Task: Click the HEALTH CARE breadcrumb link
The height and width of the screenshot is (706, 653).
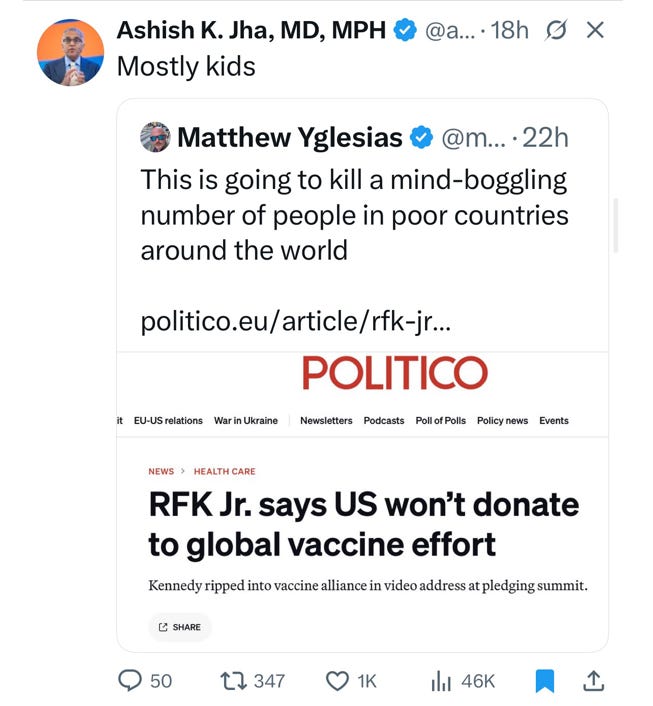Action: click(224, 471)
